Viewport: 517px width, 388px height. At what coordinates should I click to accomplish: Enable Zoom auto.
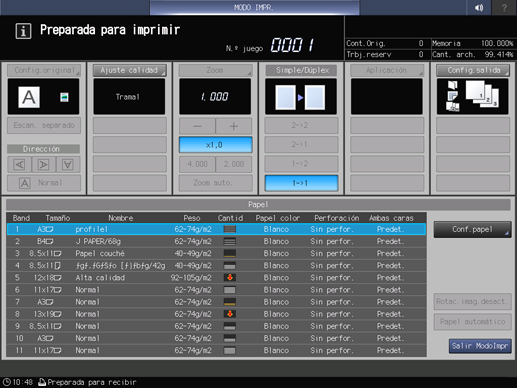[215, 183]
